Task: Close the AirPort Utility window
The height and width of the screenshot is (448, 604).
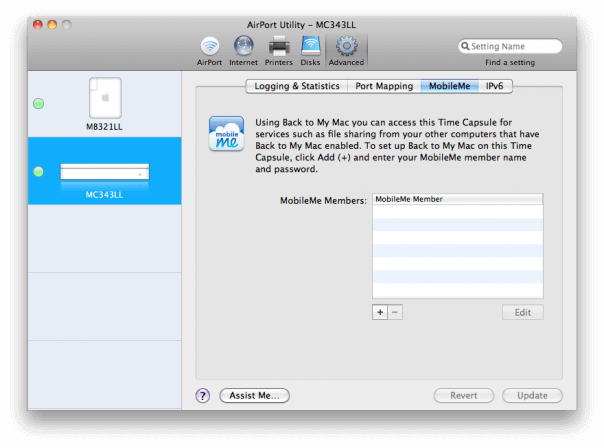Action: tap(38, 25)
